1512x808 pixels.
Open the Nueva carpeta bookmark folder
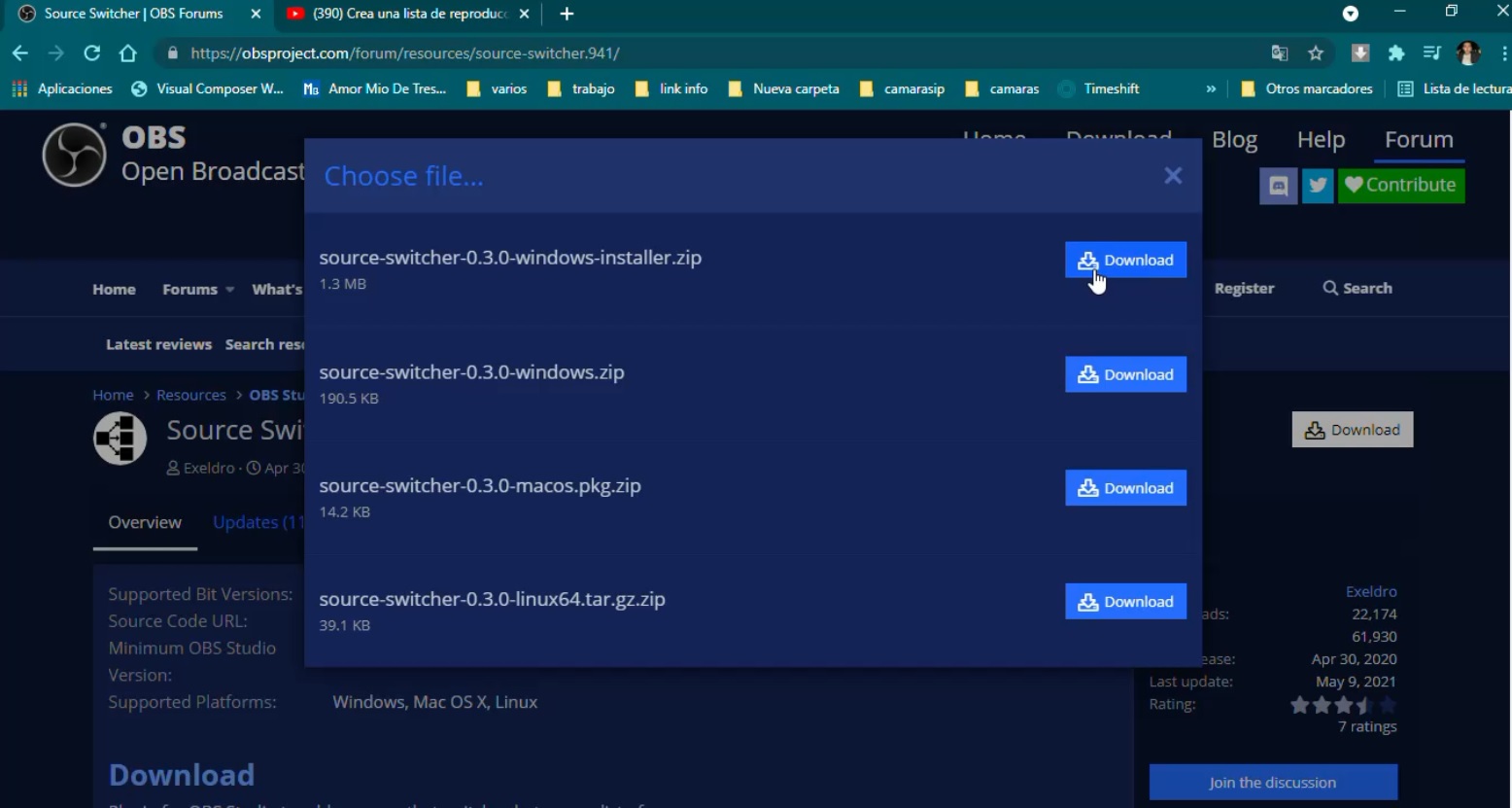click(783, 88)
